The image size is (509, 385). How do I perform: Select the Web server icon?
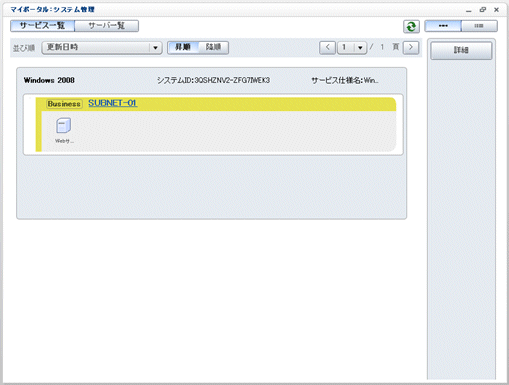pos(63,125)
